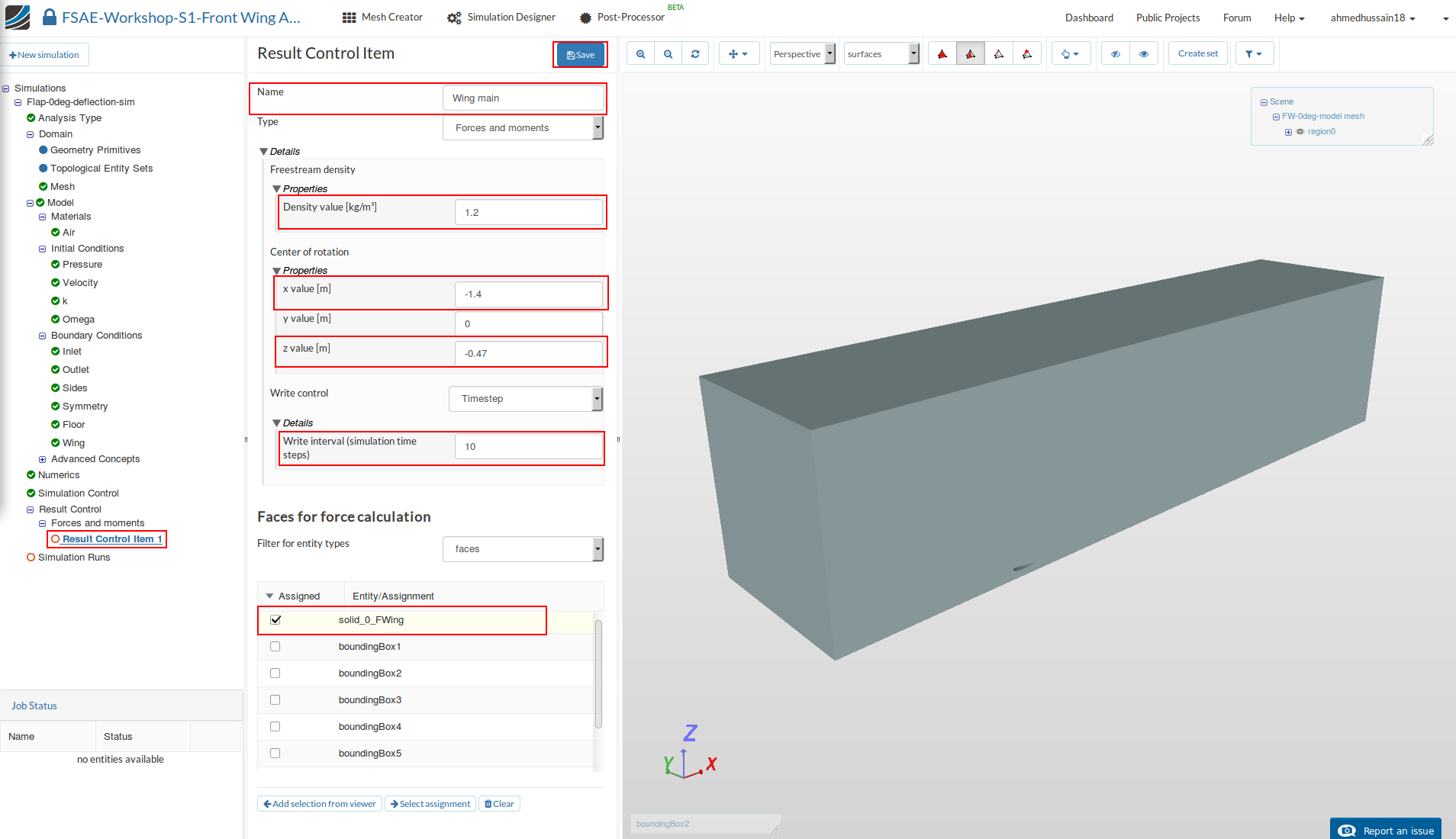
Task: Open the filter funnel menu
Action: pyautogui.click(x=1254, y=54)
